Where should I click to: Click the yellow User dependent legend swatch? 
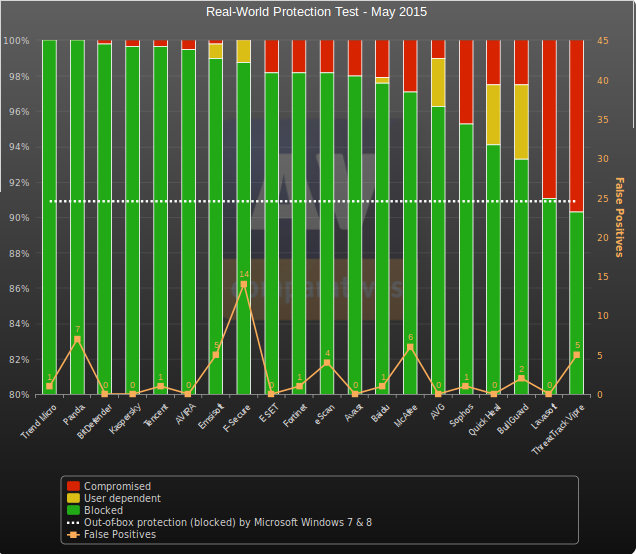(73, 498)
